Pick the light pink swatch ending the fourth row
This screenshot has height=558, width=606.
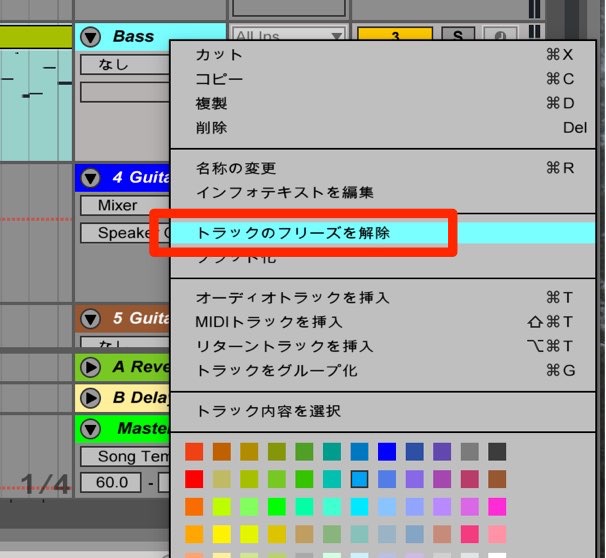pyautogui.click(x=497, y=534)
